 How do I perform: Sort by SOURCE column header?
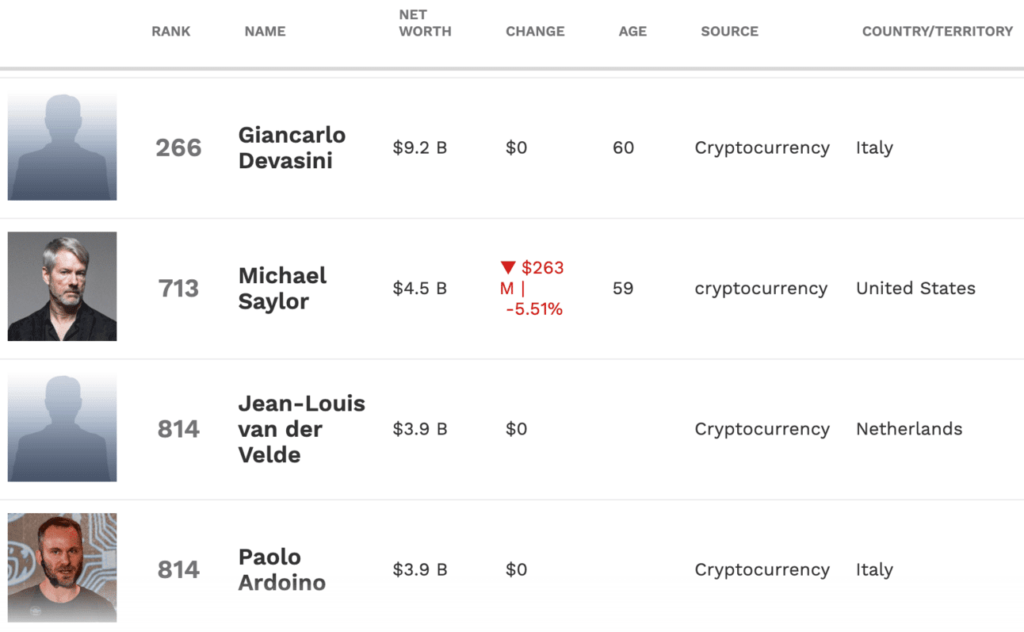coord(730,31)
